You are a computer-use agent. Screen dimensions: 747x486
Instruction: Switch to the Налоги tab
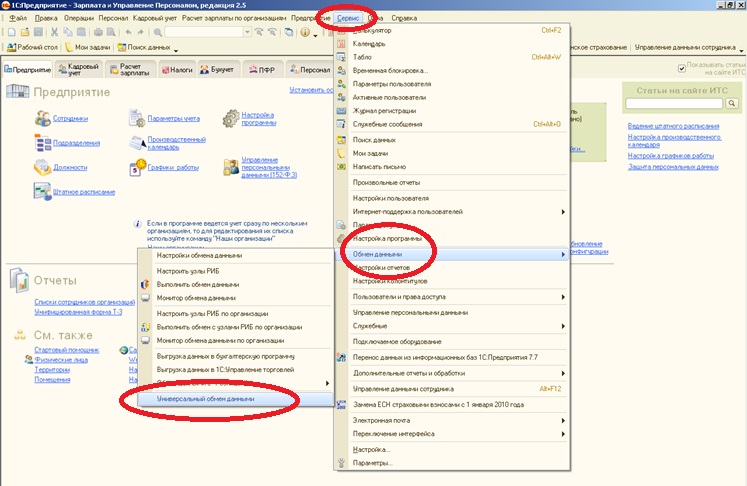click(x=177, y=70)
